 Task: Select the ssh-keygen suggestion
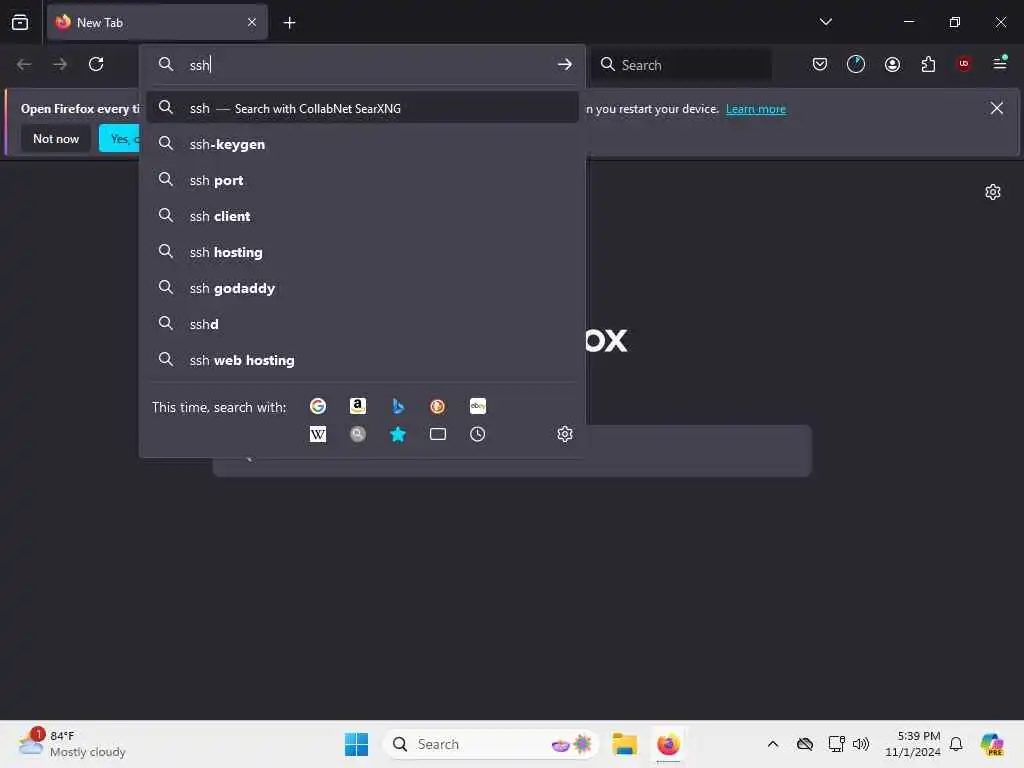(x=362, y=144)
